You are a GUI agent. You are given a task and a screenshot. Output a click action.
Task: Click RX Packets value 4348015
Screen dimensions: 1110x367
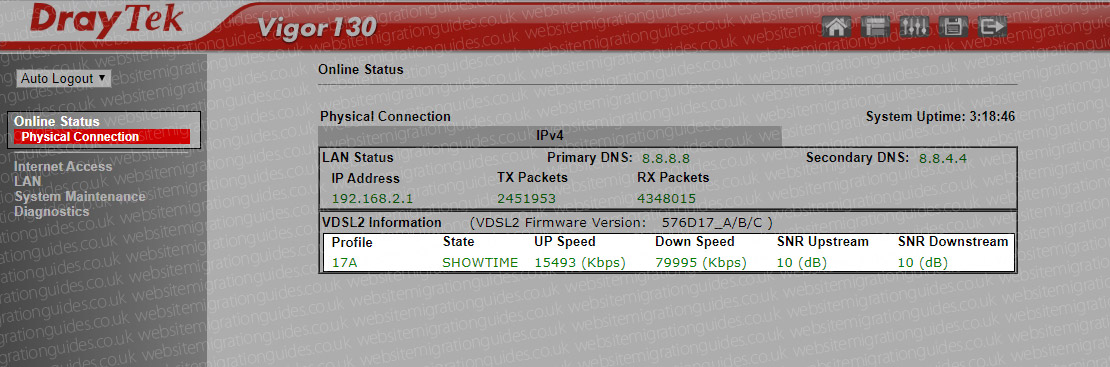pos(666,199)
